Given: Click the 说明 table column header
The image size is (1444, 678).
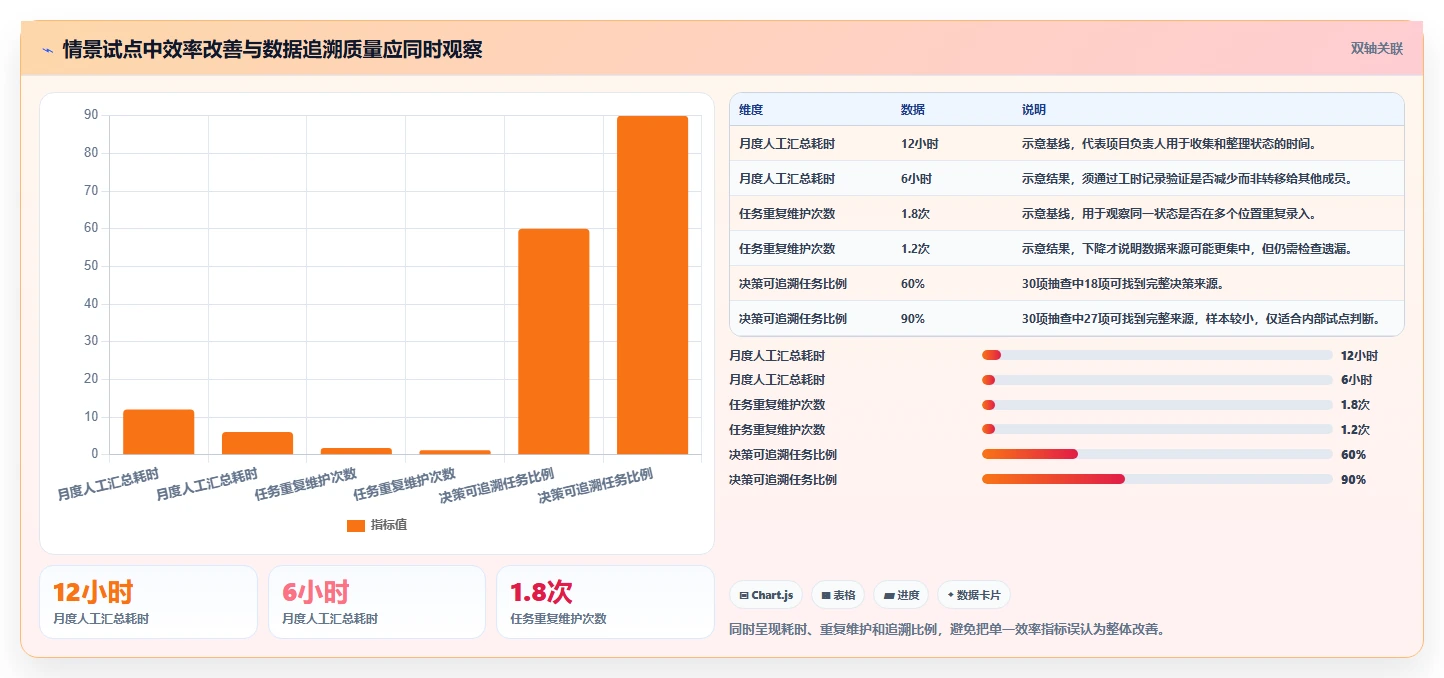Looking at the screenshot, I should coord(1034,109).
